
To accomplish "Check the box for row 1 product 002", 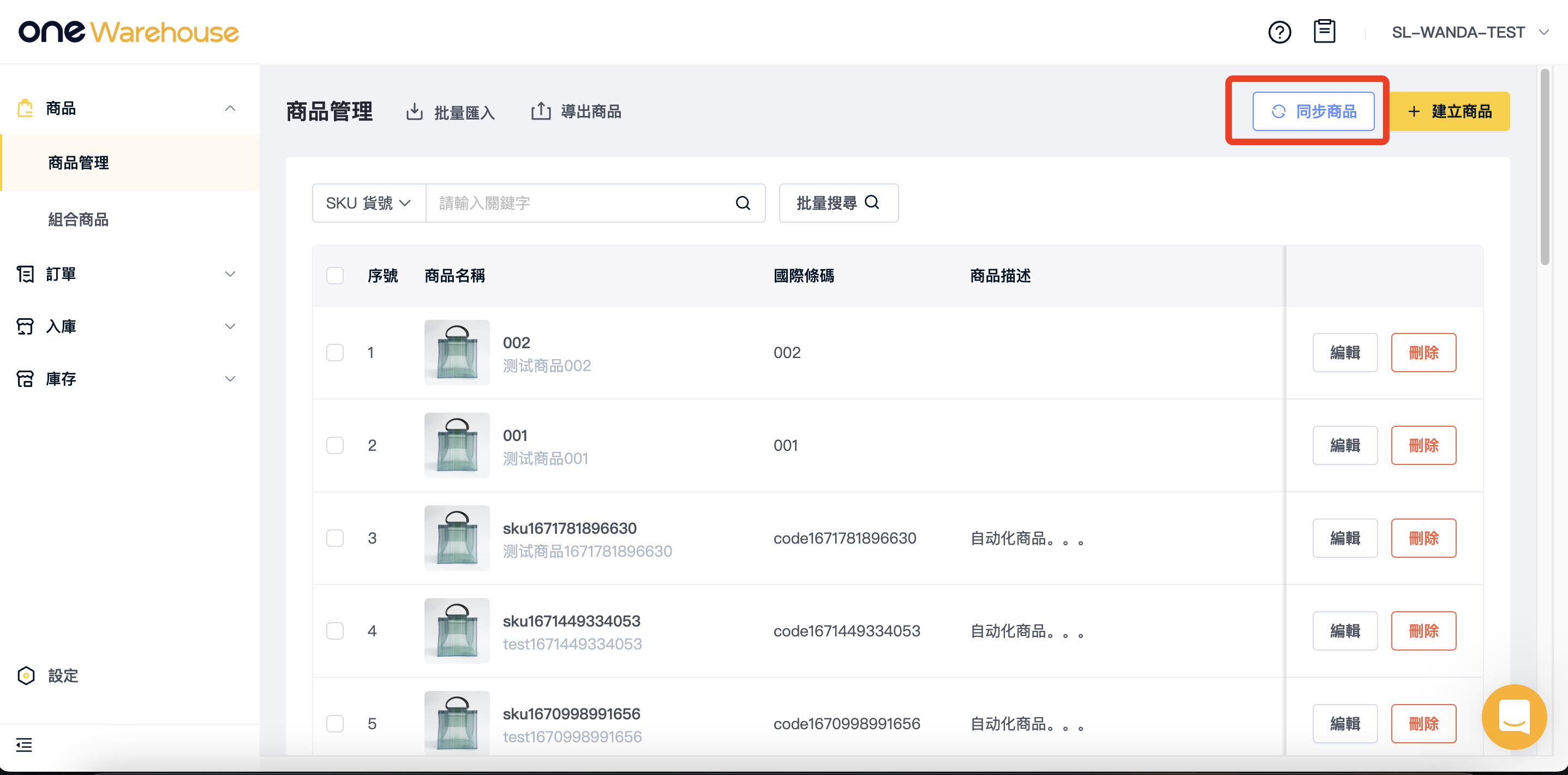I will click(x=335, y=353).
